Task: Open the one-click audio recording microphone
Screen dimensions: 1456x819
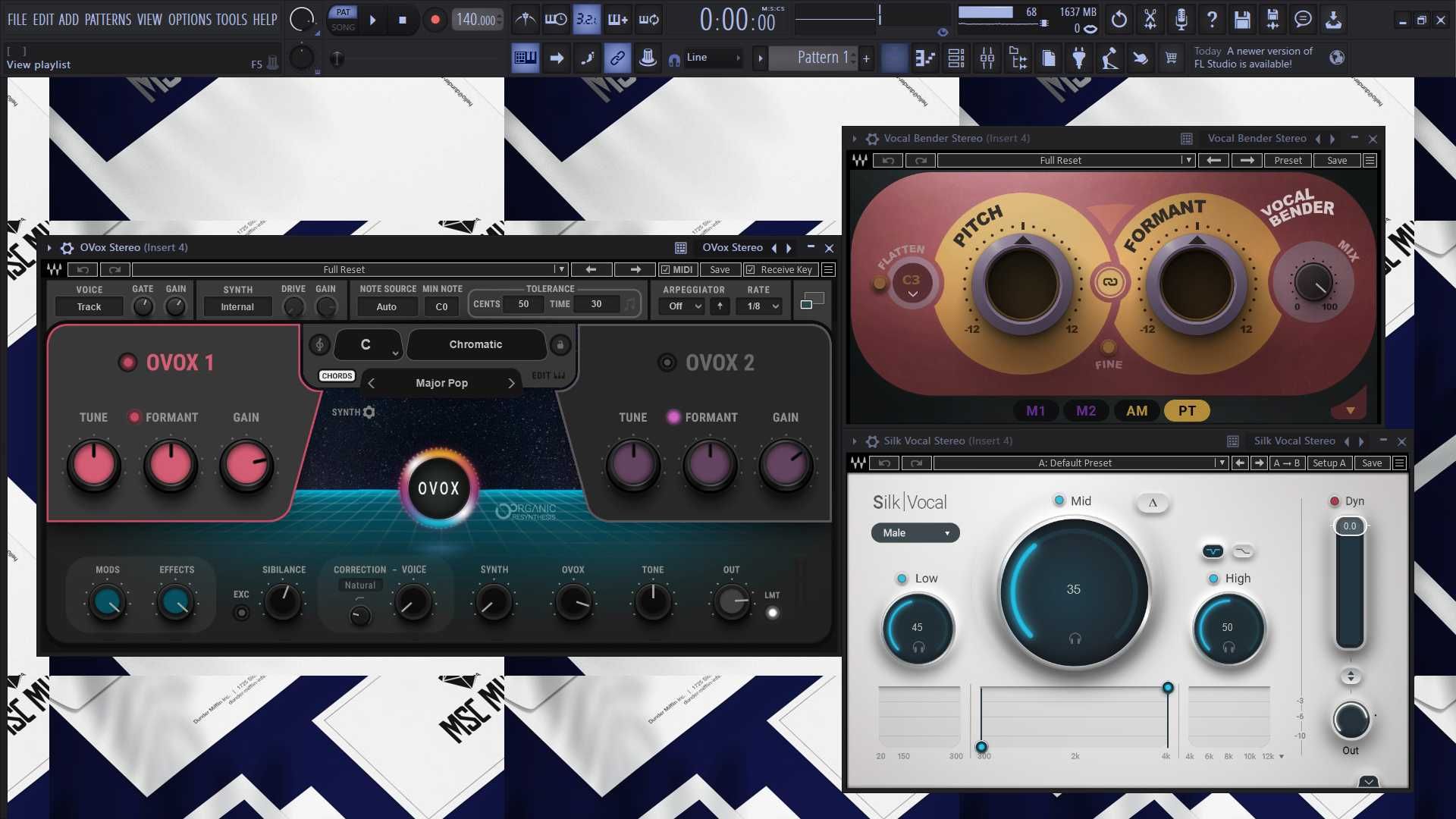Action: tap(1181, 20)
